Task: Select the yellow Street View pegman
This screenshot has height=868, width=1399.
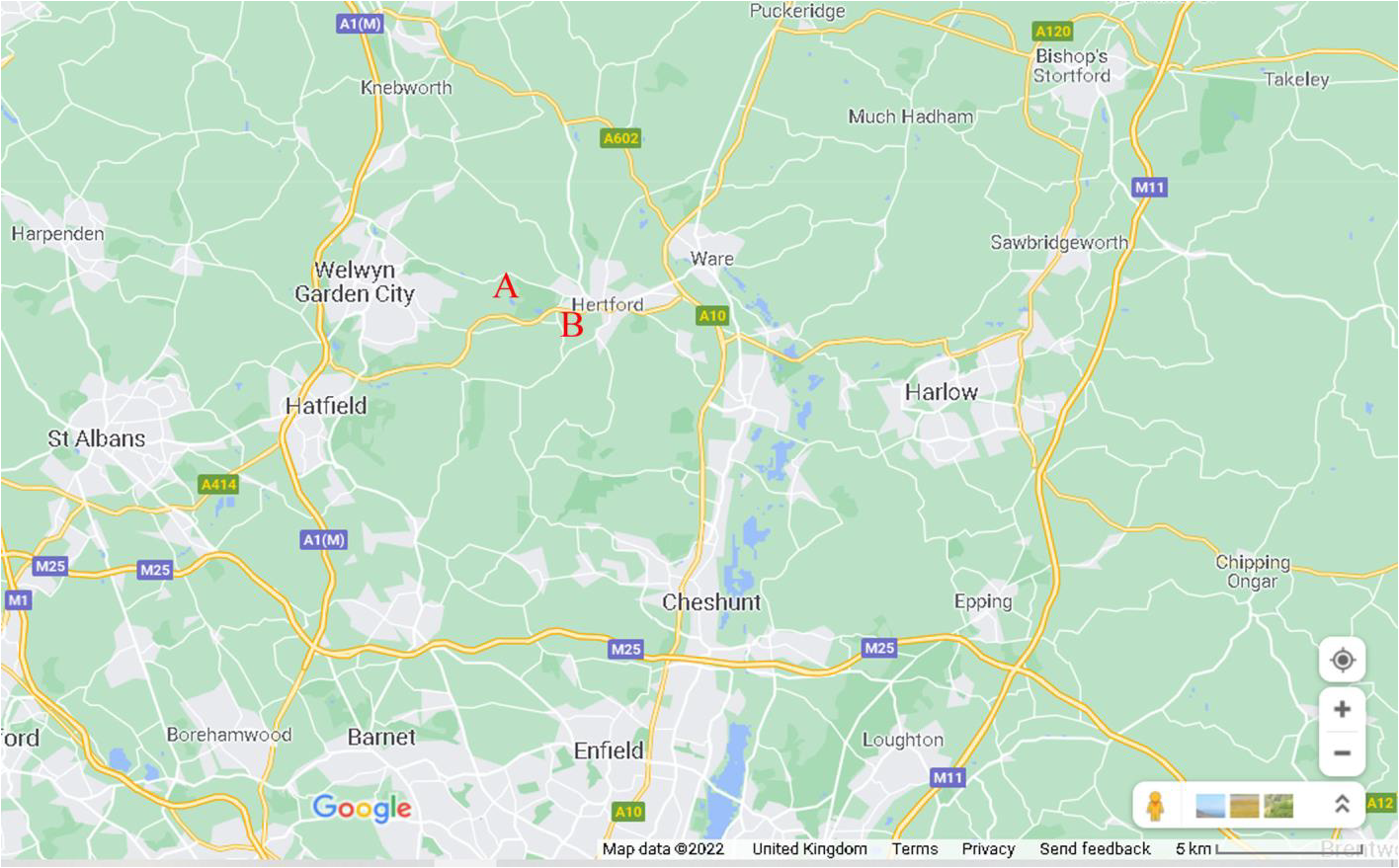Action: [1155, 806]
